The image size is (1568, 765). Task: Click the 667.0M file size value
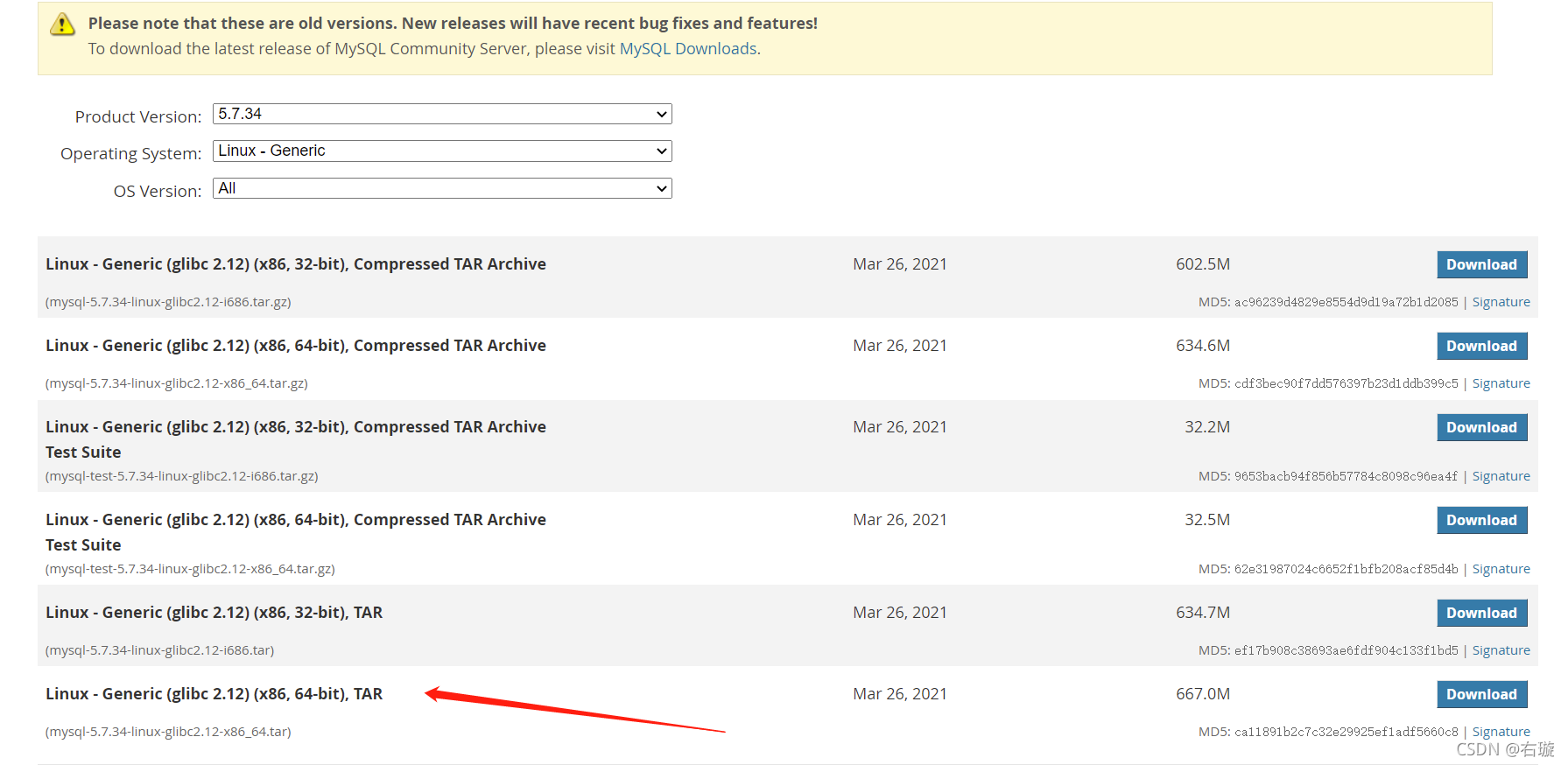[x=1203, y=694]
